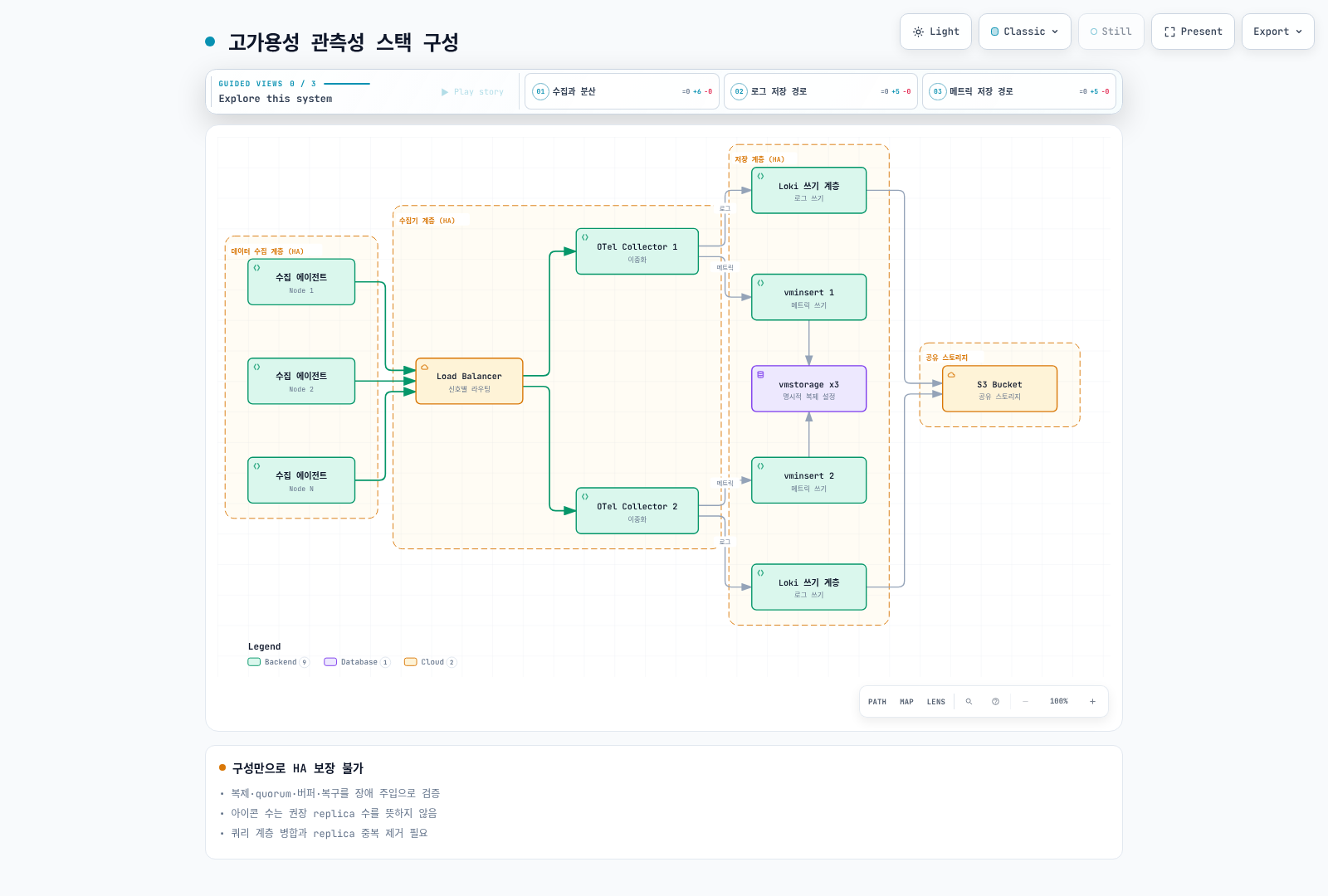Play the guided story
The height and width of the screenshot is (896, 1328).
[x=472, y=92]
